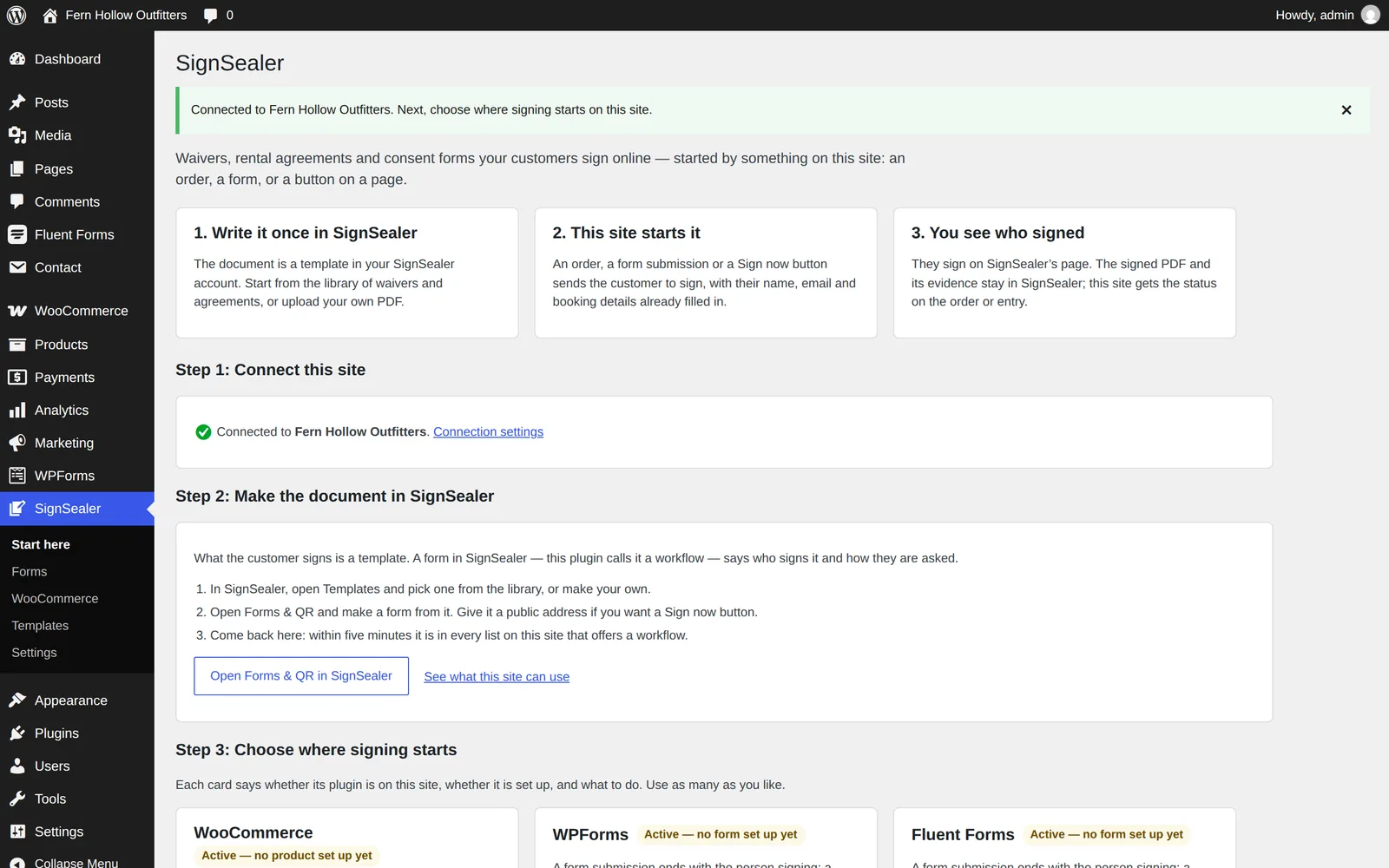This screenshot has height=868, width=1389.
Task: Go to the Posts menu
Action: coord(77,102)
